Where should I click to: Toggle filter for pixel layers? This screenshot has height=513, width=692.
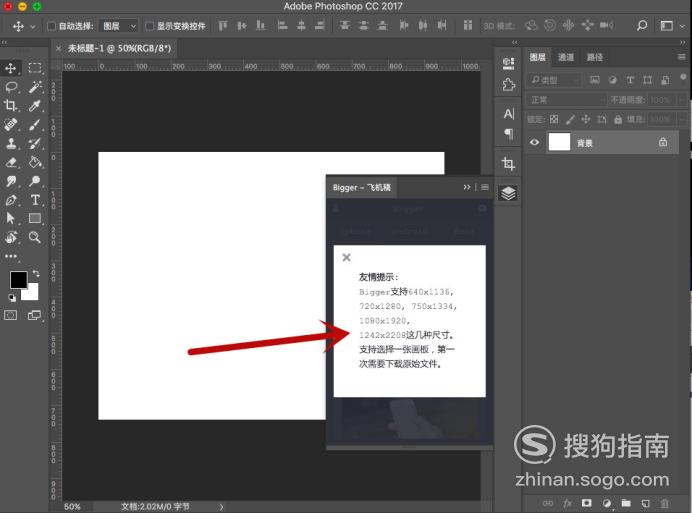tap(595, 80)
